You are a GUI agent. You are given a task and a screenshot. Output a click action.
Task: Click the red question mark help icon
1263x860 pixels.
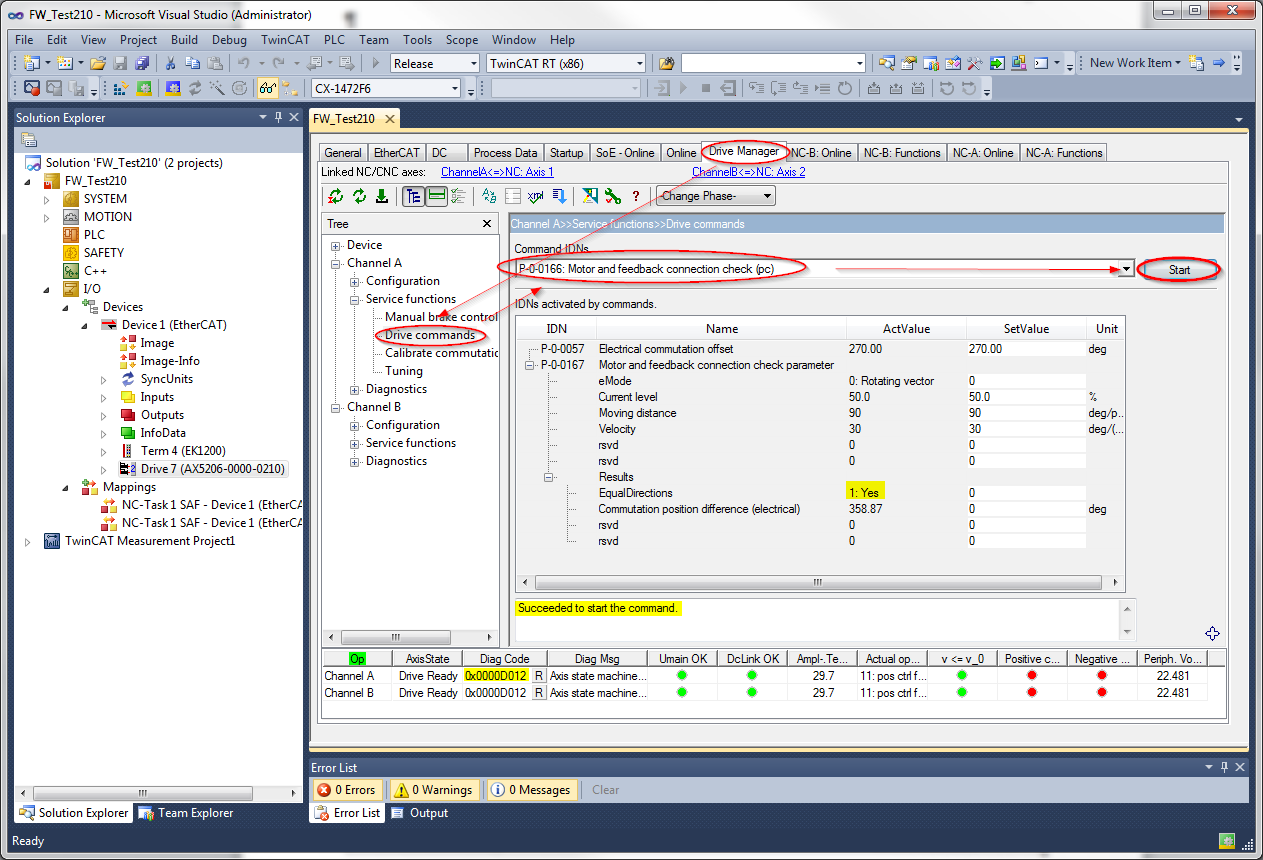tap(636, 196)
